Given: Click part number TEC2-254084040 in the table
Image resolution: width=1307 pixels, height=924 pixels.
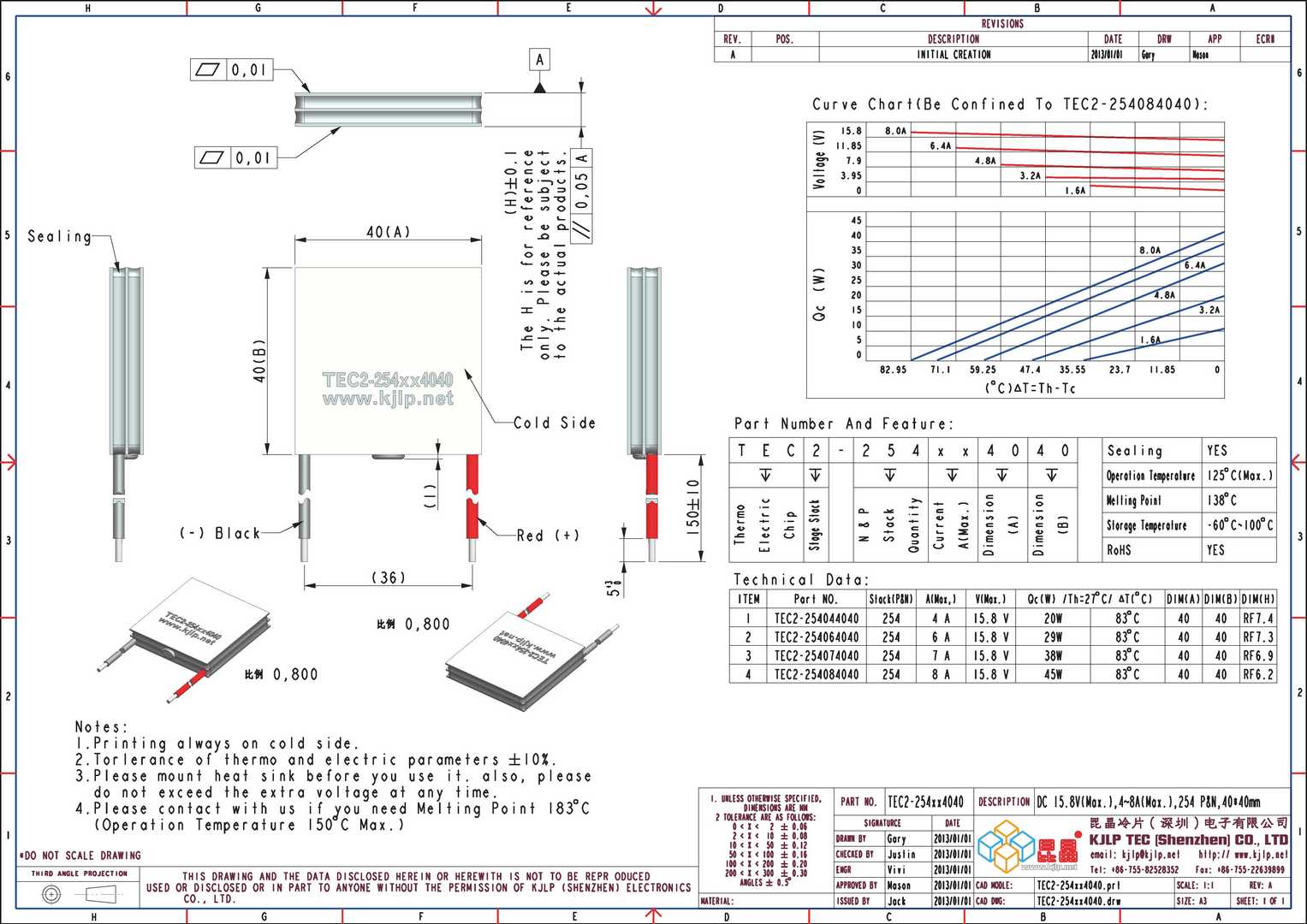Looking at the screenshot, I should (816, 674).
